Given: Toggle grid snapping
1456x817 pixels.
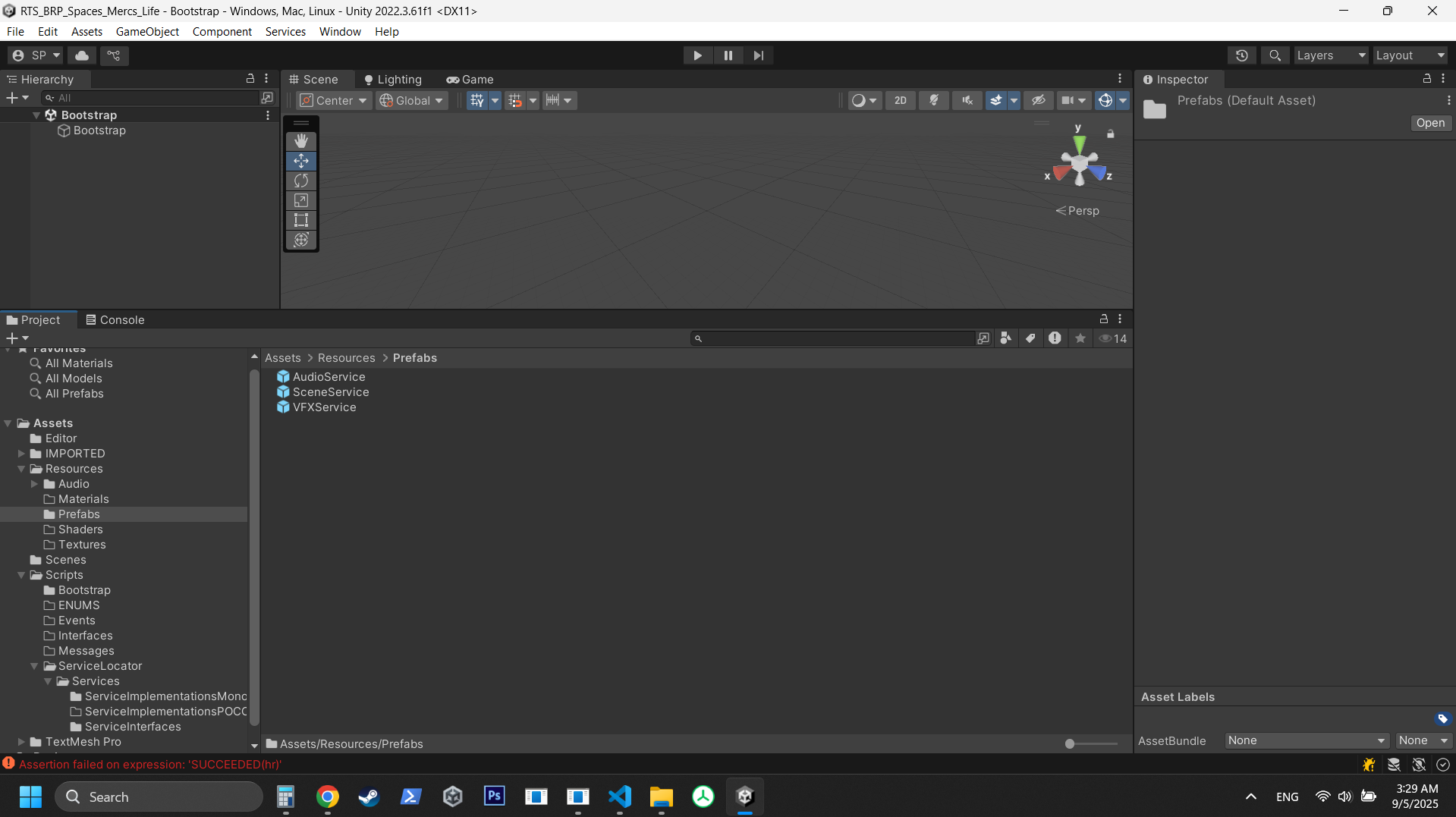Looking at the screenshot, I should click(x=515, y=100).
